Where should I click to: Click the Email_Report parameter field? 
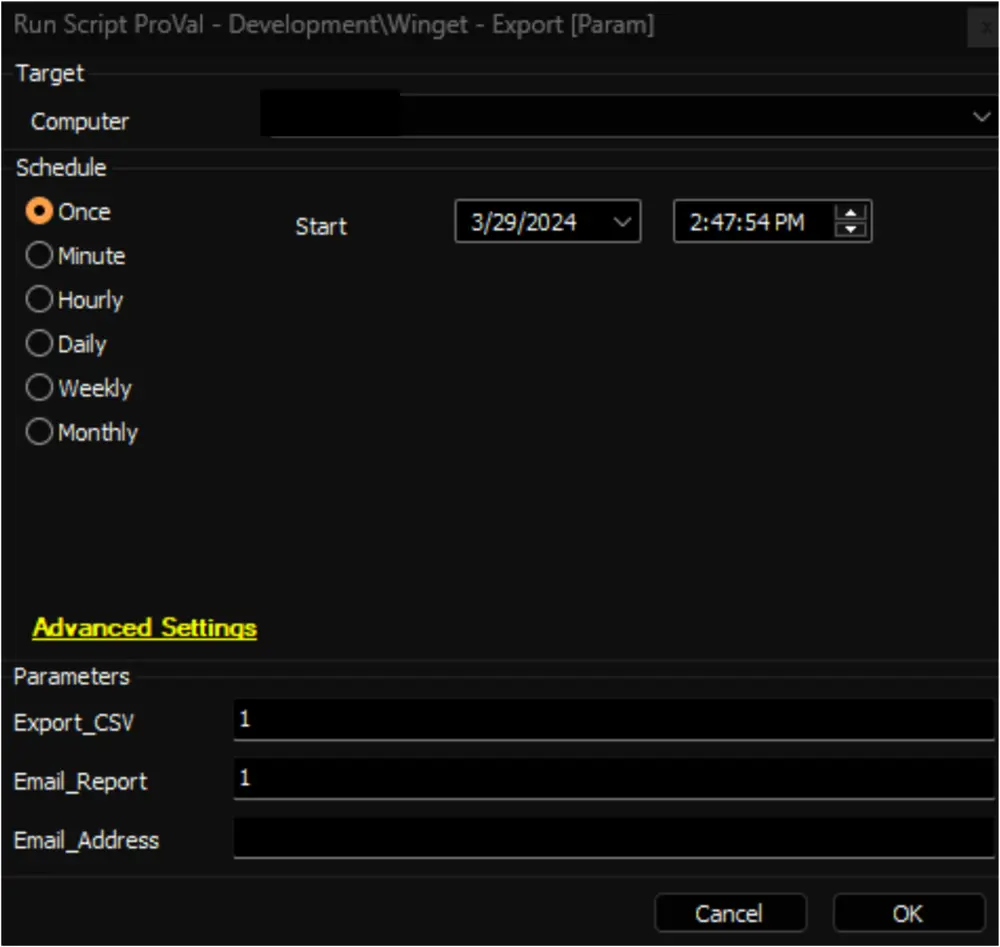[614, 779]
